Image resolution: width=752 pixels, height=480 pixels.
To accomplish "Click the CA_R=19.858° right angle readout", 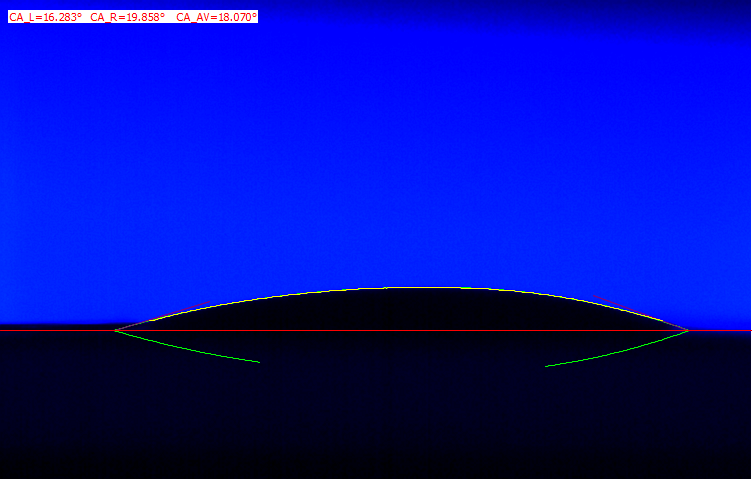I will click(127, 17).
